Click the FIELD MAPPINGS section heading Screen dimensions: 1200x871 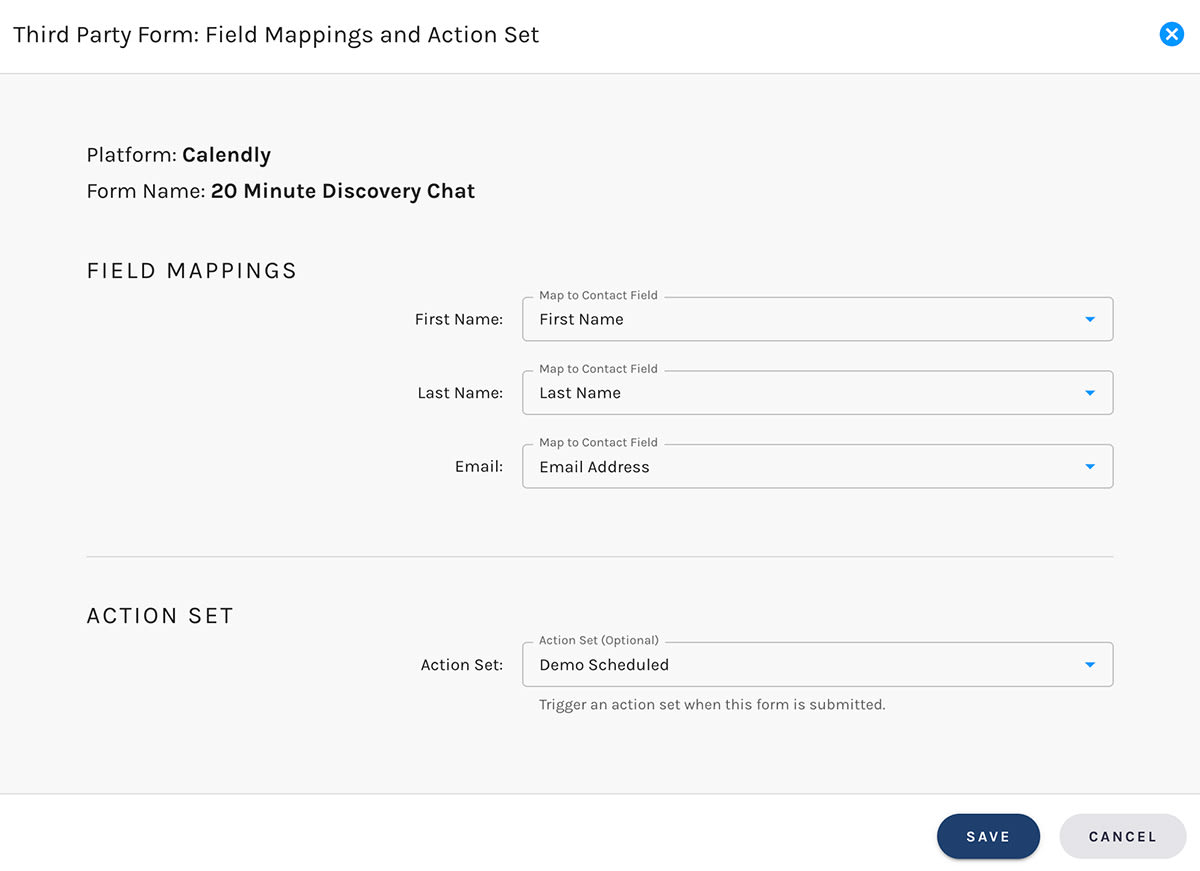191,270
